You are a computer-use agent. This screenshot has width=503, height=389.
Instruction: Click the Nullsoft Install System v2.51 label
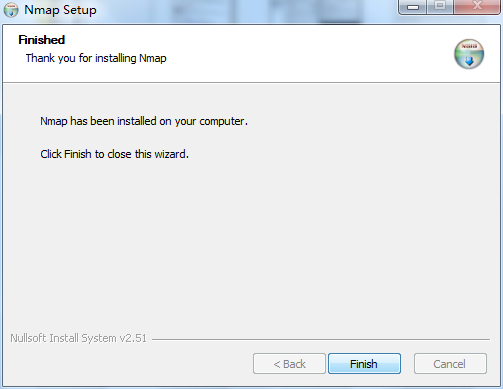78,338
